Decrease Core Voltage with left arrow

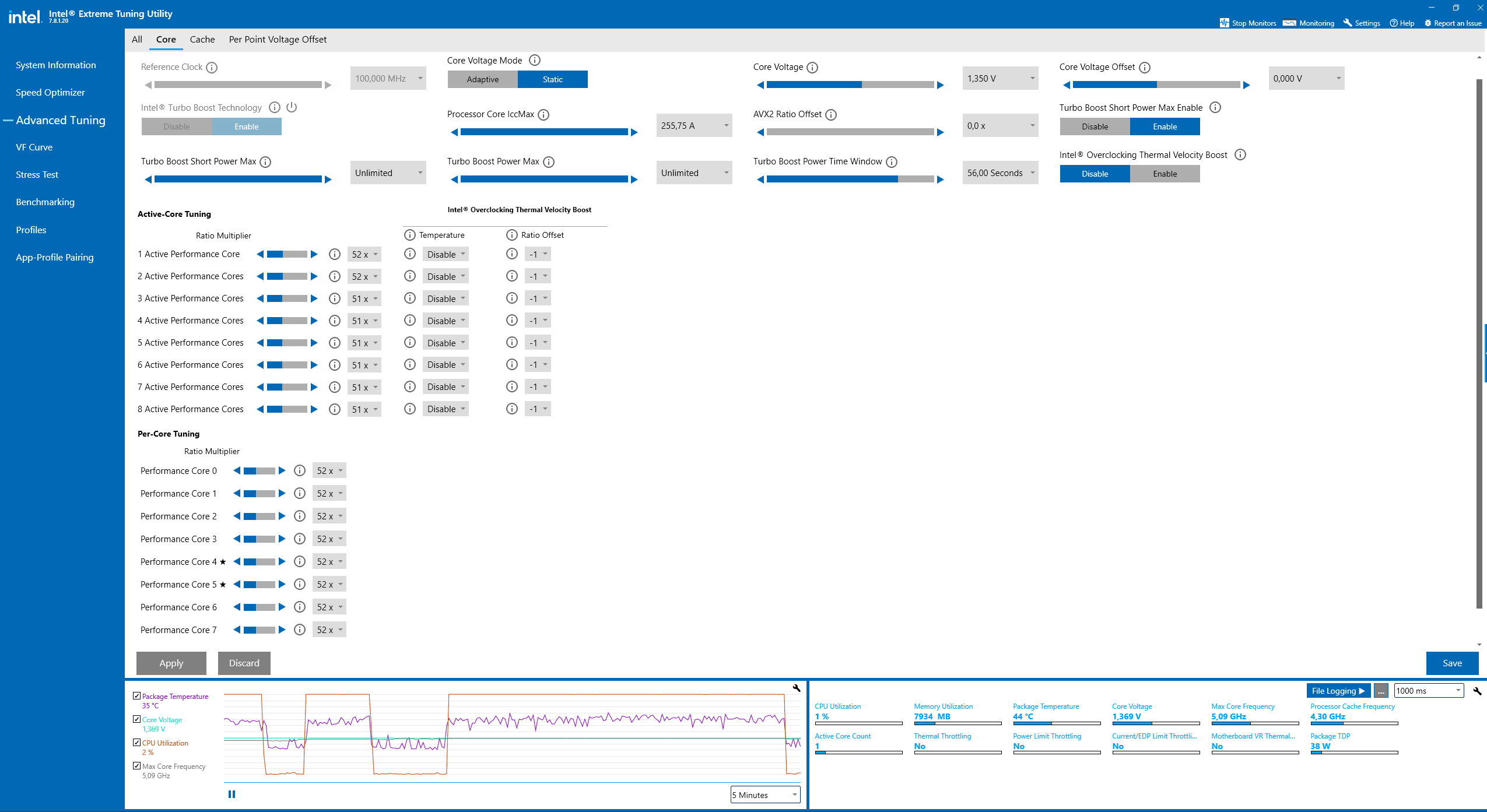760,85
